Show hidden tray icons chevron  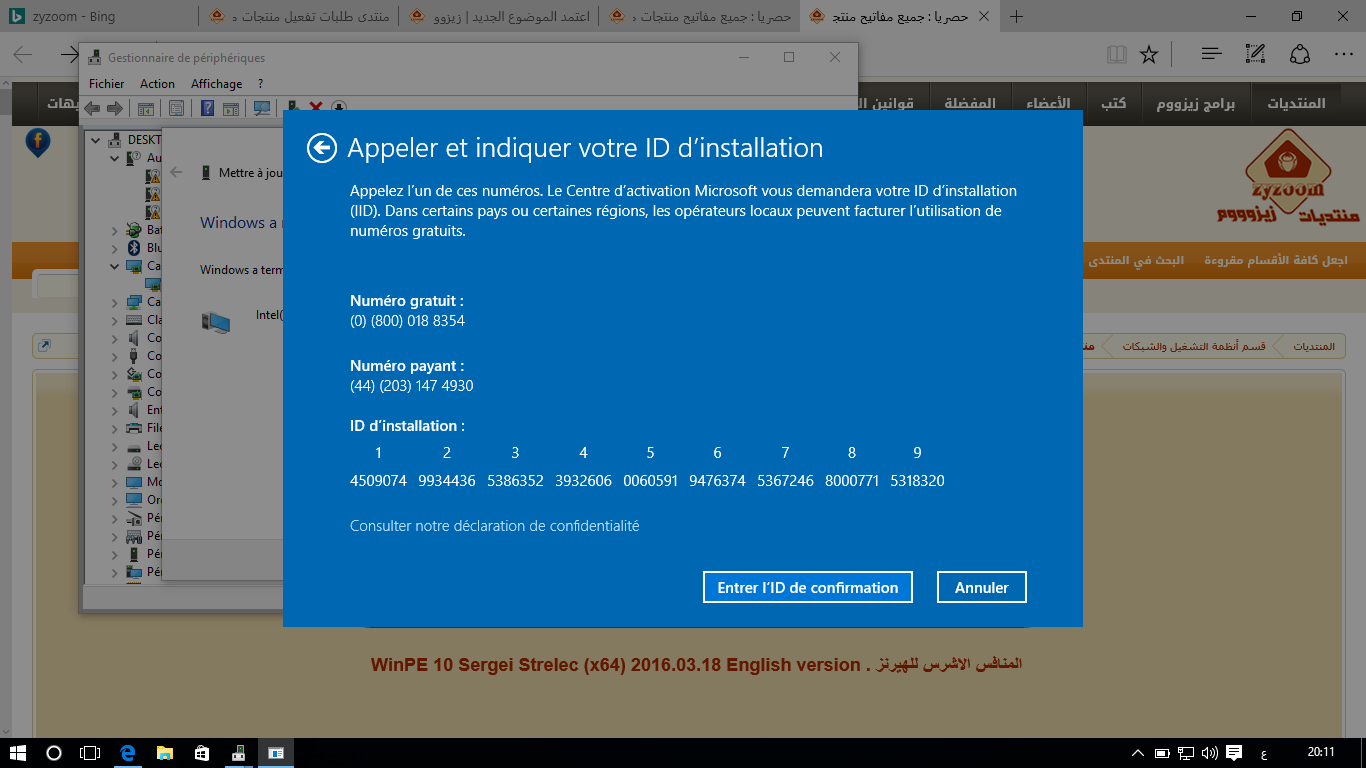[1137, 753]
